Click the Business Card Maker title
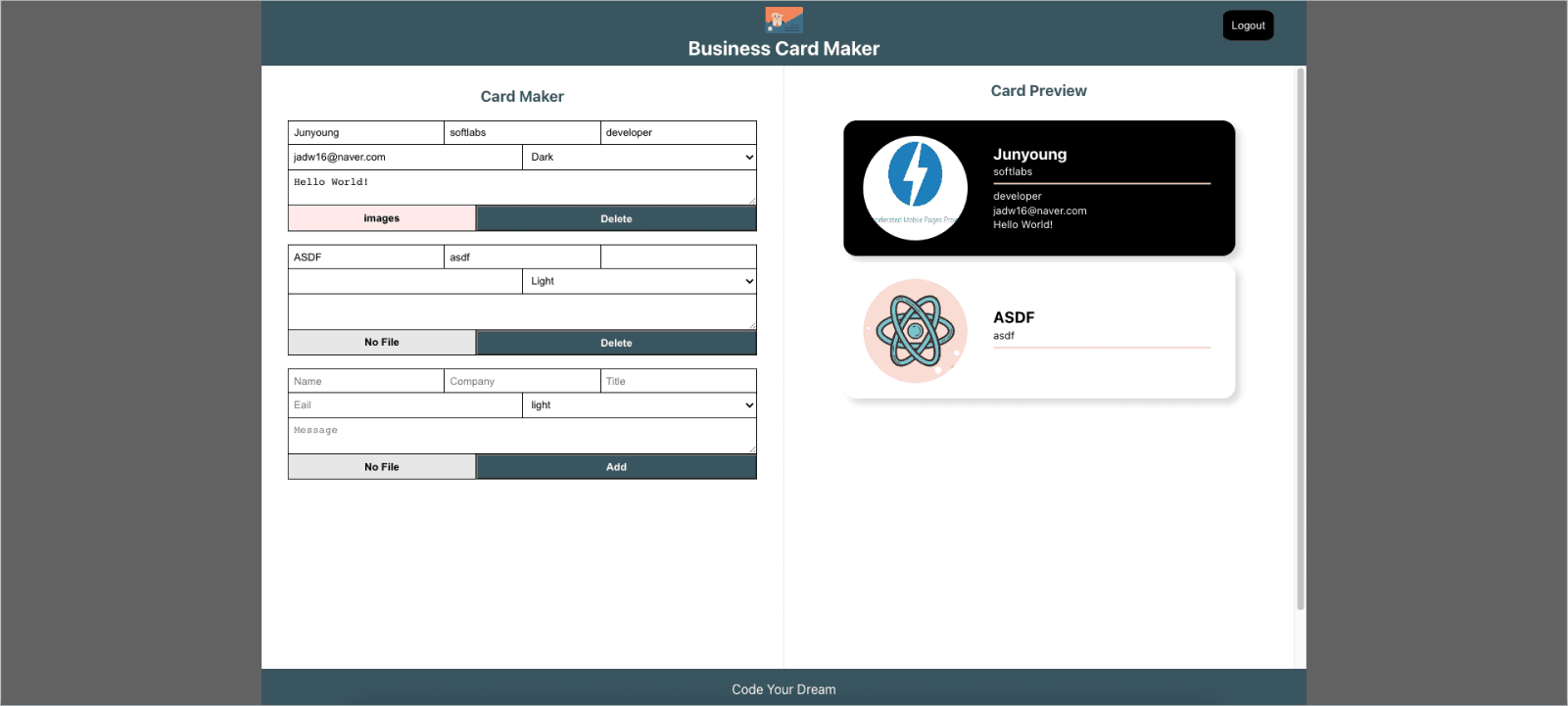1568x706 pixels. tap(784, 48)
